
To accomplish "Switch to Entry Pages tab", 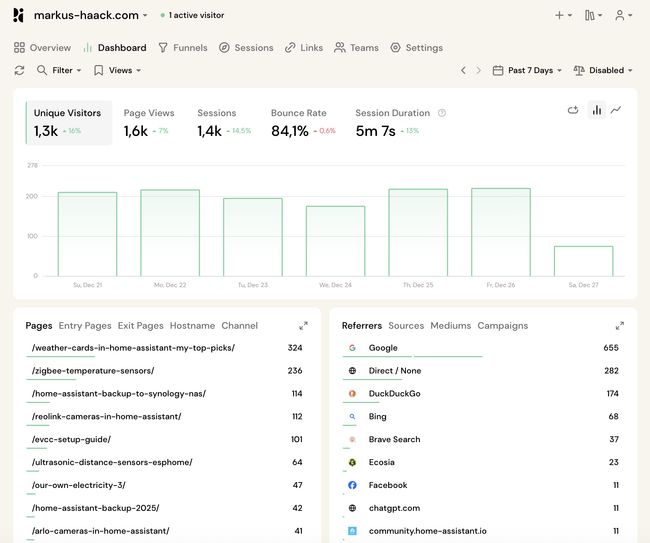I will click(85, 326).
